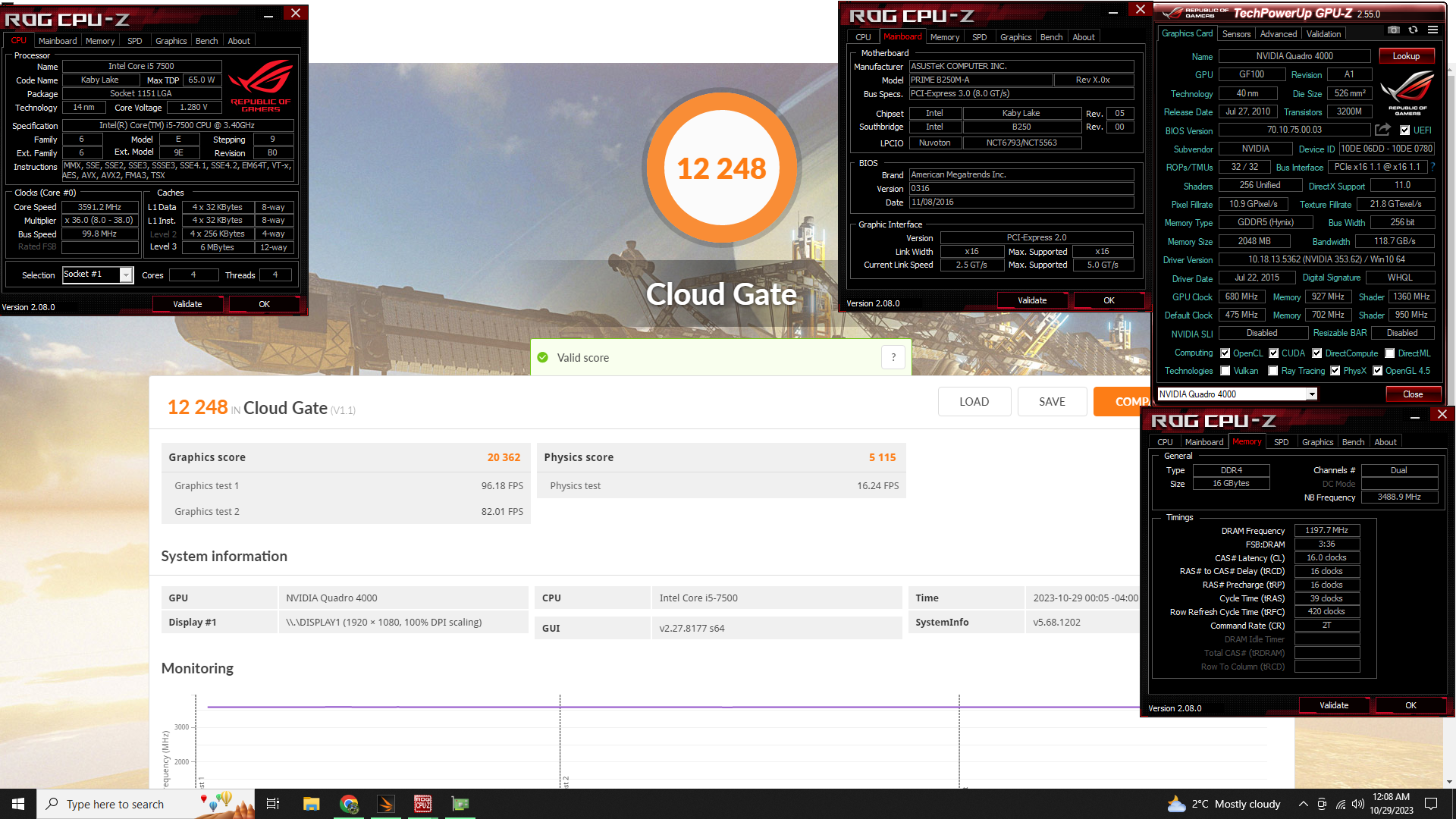
Task: Click OK in Memory CPU-Z window
Action: [x=1410, y=705]
